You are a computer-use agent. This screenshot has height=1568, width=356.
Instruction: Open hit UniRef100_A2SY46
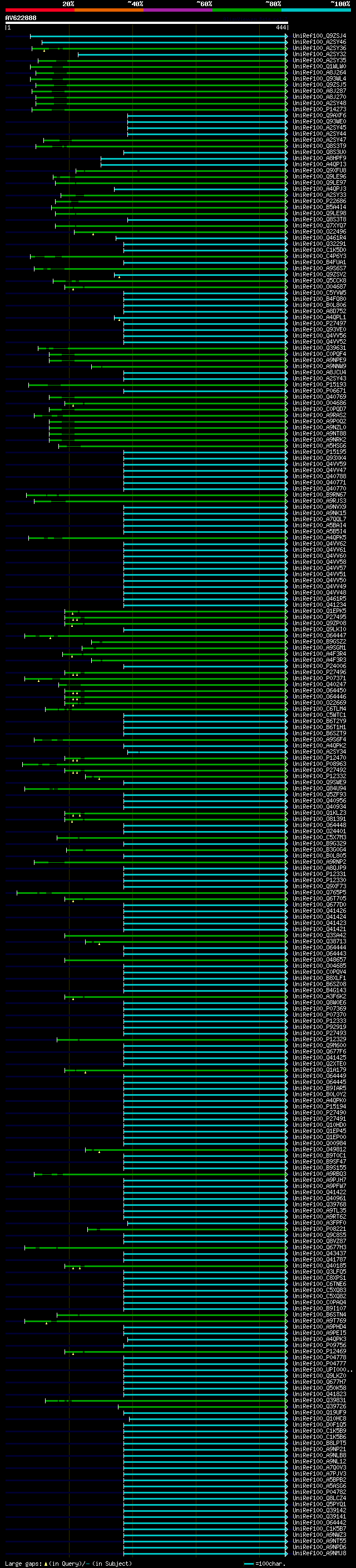click(x=319, y=42)
